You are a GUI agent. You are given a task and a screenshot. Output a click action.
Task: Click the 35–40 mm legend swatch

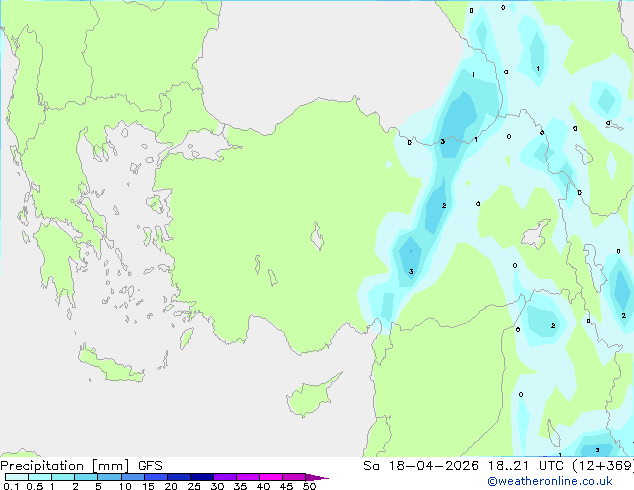(248, 477)
